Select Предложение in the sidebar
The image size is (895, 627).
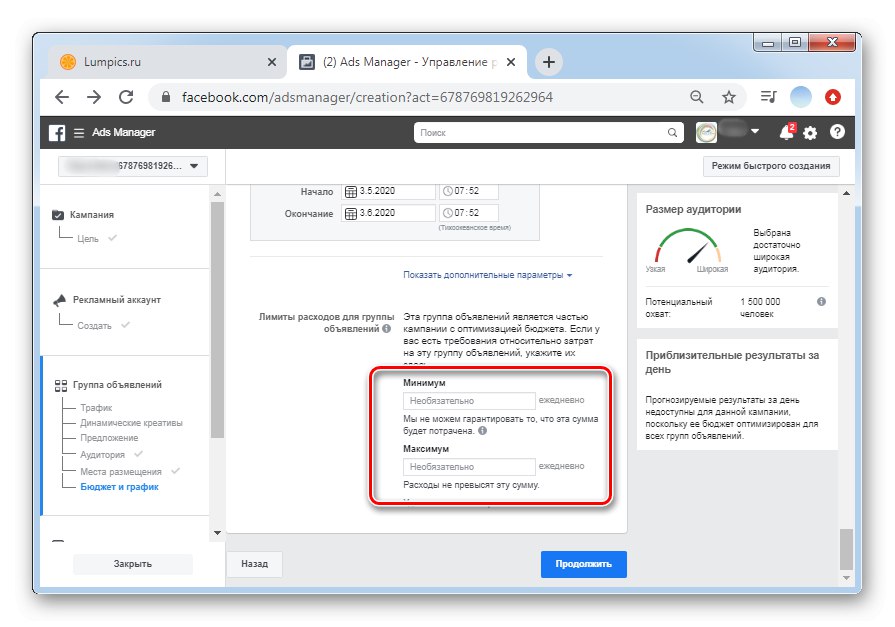pyautogui.click(x=109, y=438)
